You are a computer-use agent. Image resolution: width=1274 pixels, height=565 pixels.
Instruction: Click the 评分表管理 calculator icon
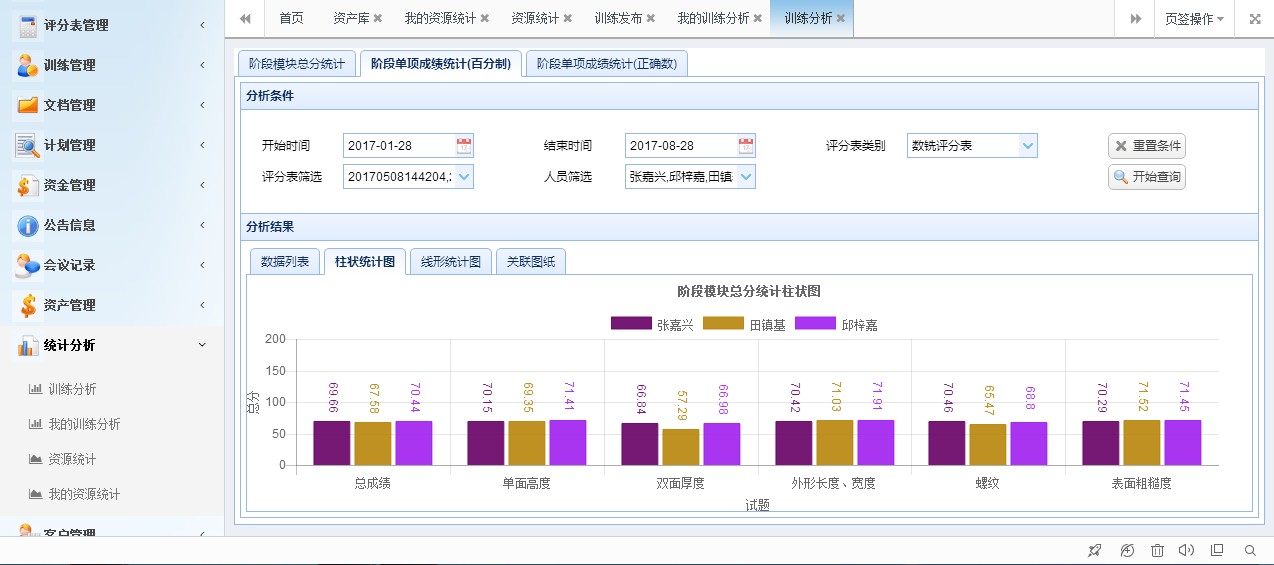pyautogui.click(x=27, y=25)
